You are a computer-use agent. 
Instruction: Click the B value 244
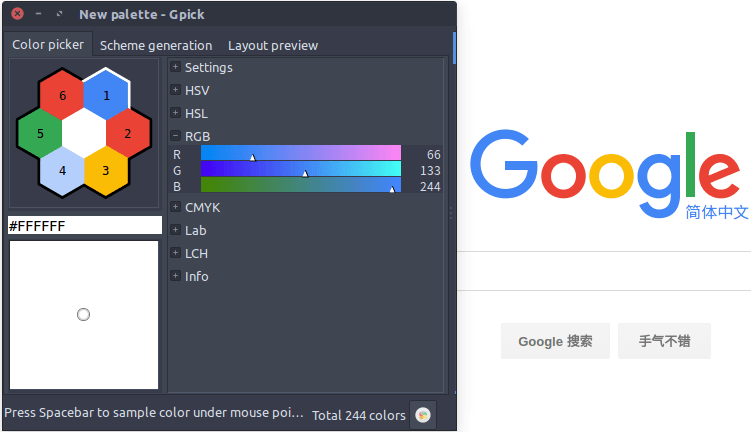(430, 186)
